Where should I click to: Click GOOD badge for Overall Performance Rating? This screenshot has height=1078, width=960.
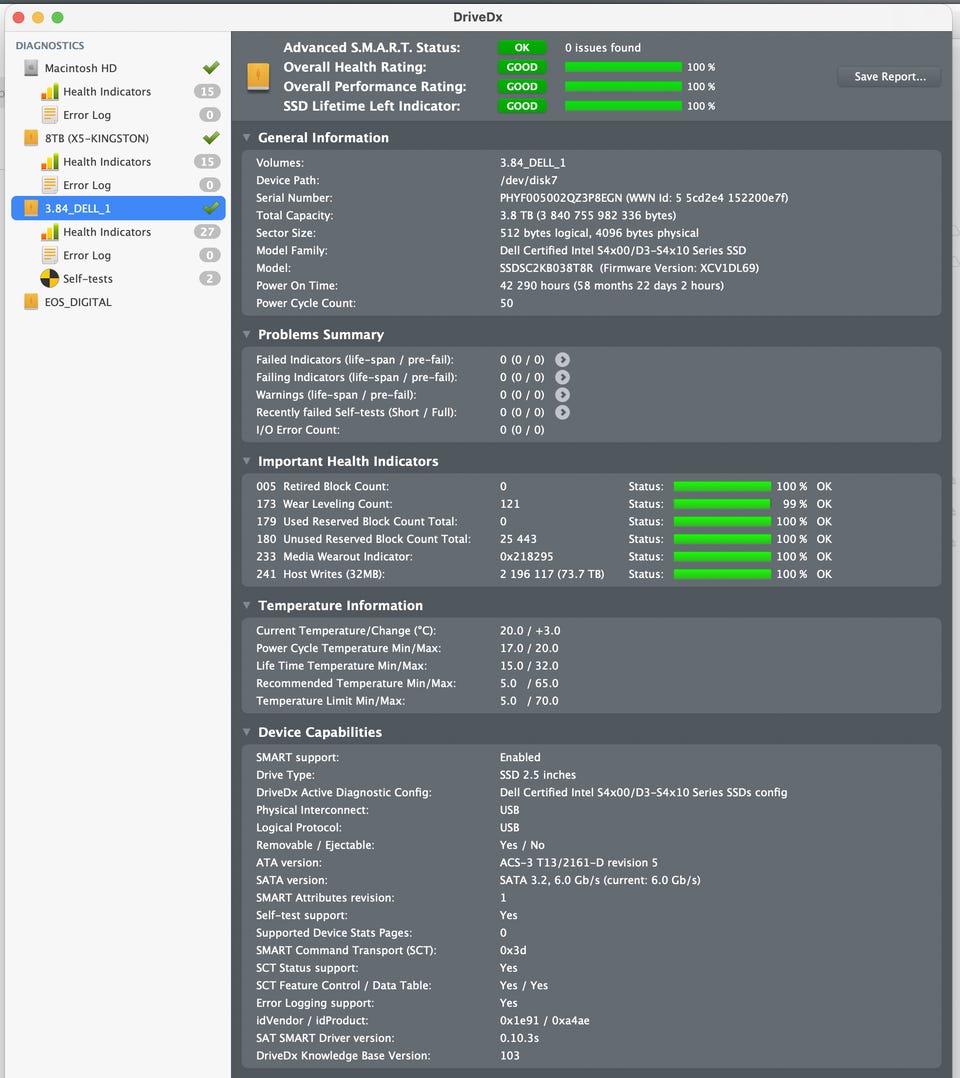(522, 87)
